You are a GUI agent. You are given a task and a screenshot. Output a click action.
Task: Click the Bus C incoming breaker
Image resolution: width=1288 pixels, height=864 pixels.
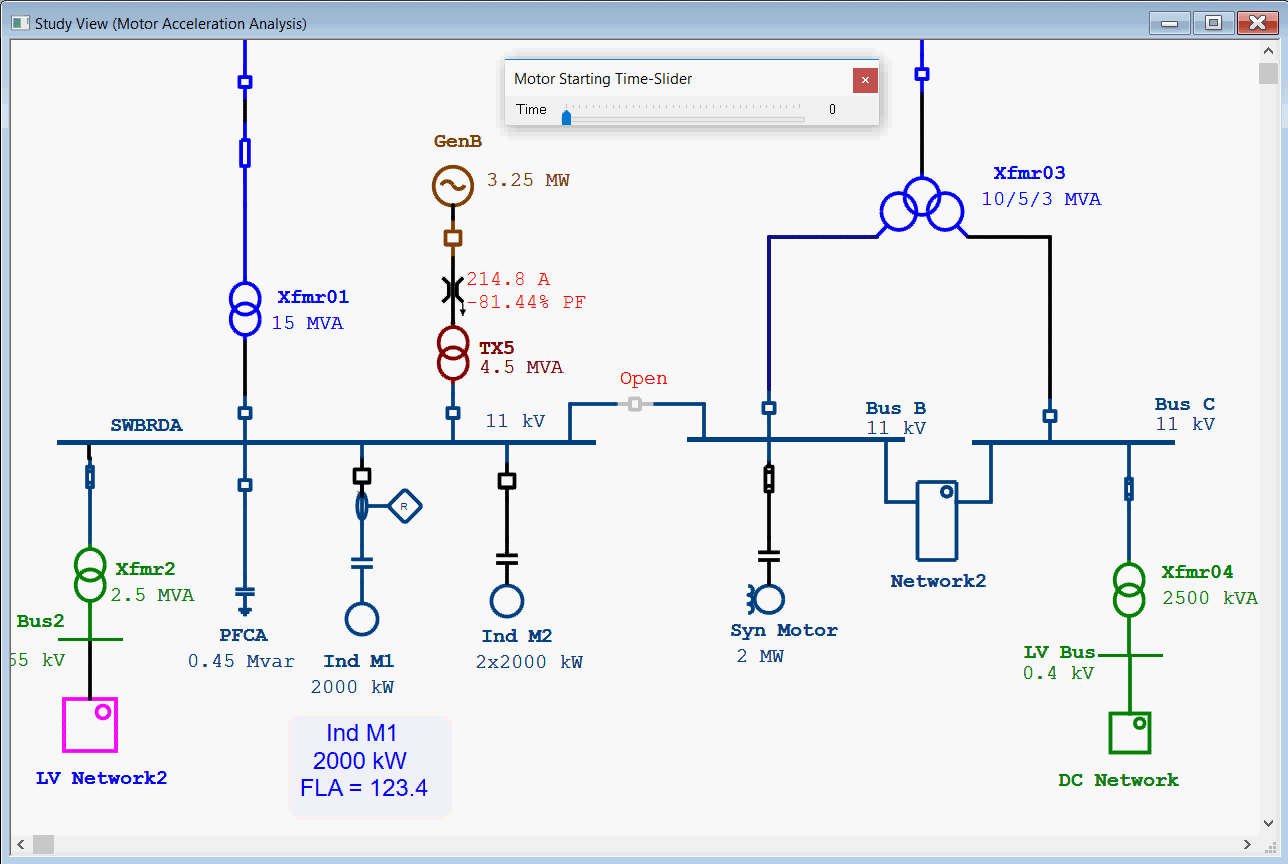(1050, 416)
